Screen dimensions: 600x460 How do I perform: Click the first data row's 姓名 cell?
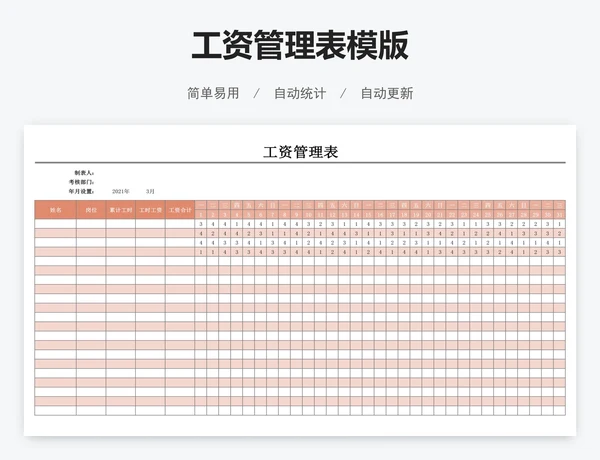[x=55, y=224]
